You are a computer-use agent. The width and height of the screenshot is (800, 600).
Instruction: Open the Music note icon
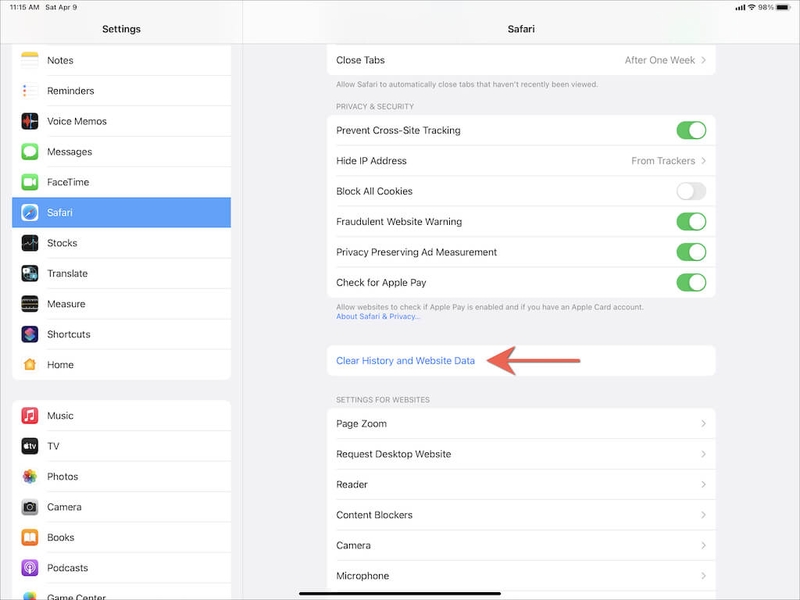(x=30, y=415)
